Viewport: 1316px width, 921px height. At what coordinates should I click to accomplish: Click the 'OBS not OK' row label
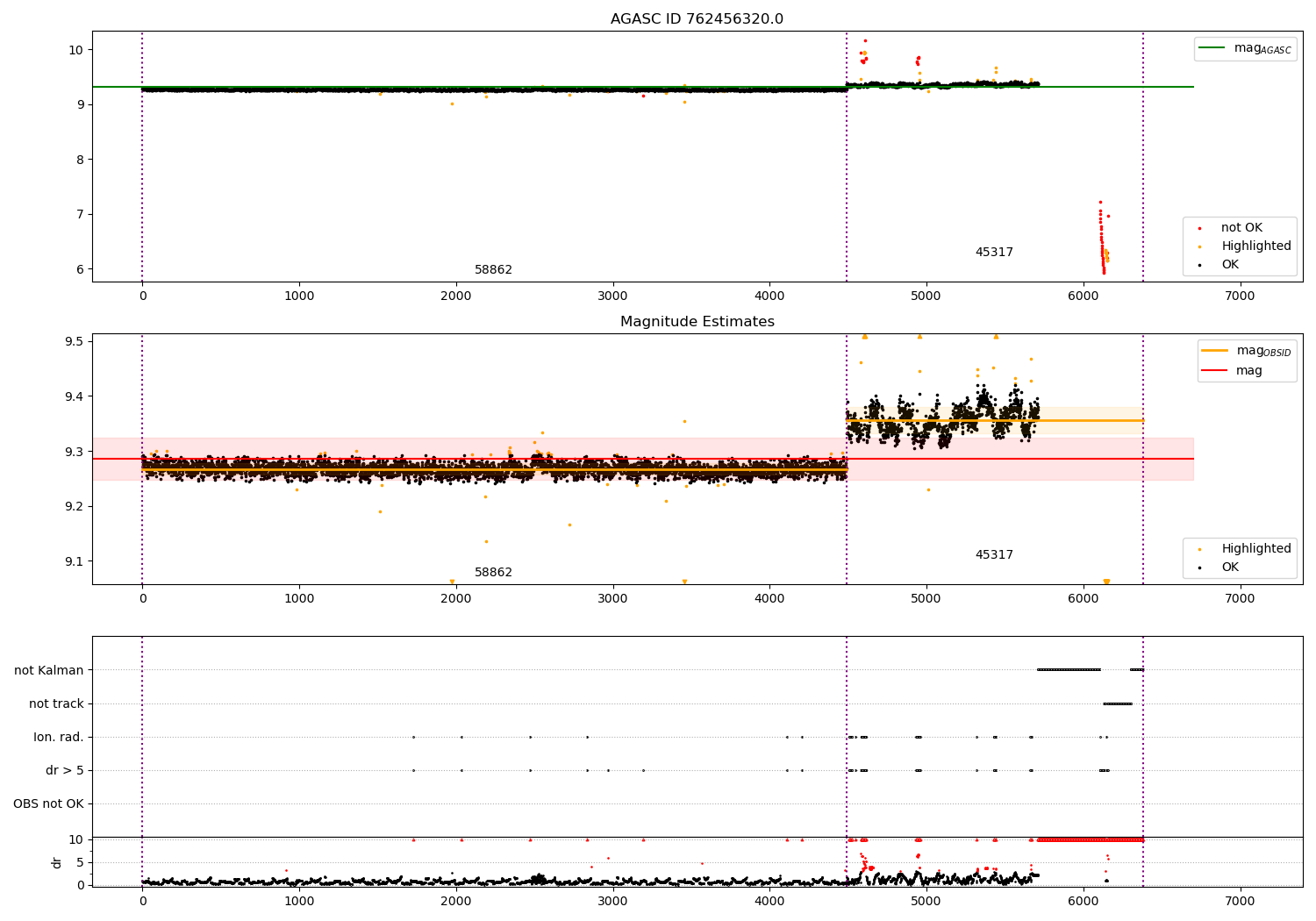tap(48, 803)
